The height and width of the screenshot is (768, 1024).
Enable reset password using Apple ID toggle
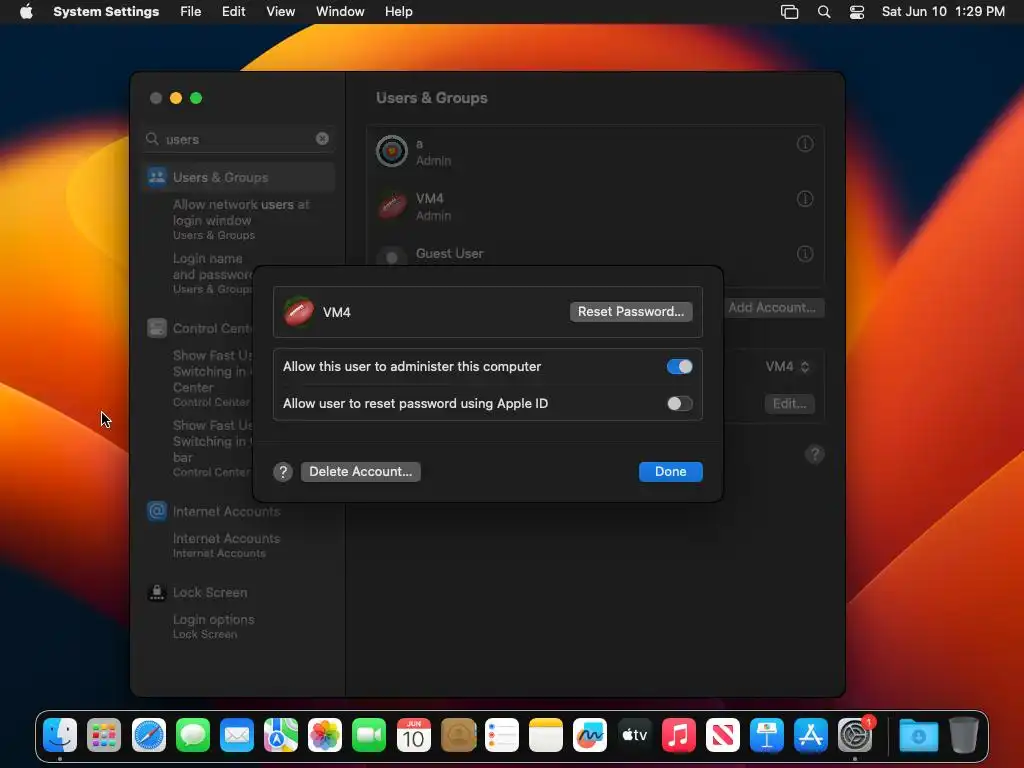679,404
